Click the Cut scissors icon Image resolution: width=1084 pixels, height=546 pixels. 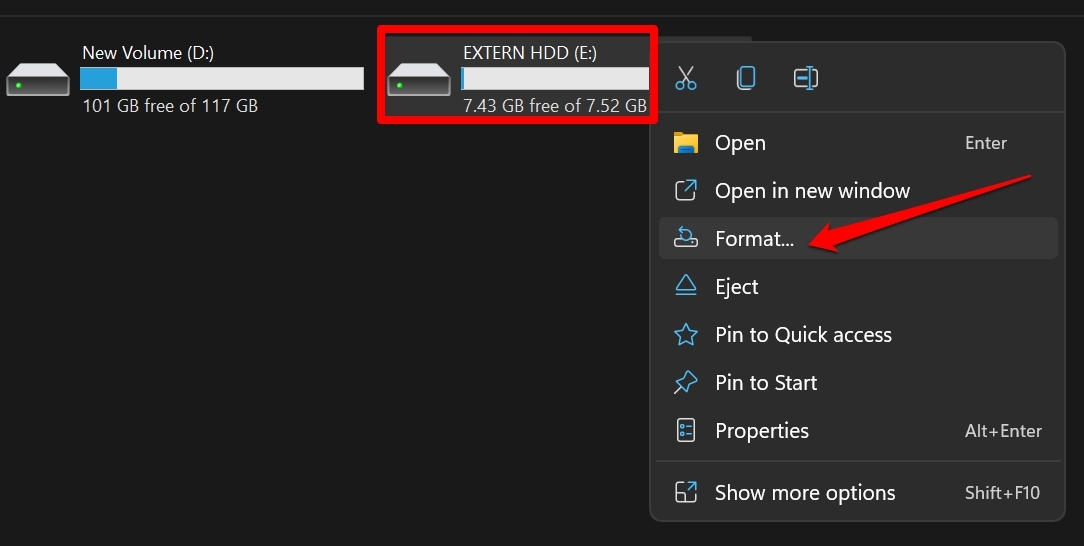[686, 77]
